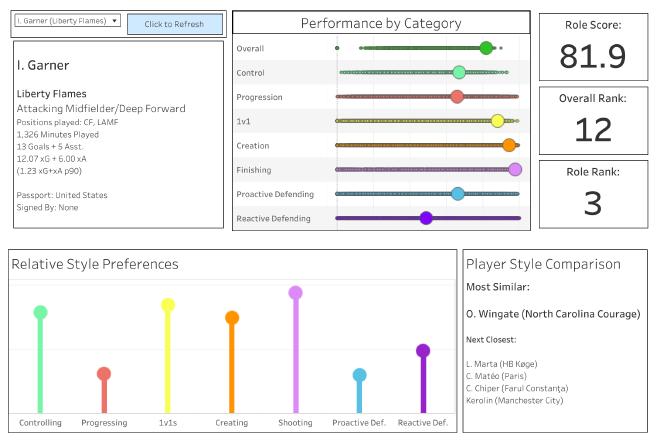
Task: Click the Reactive Def. lollipop marker
Action: tap(423, 350)
